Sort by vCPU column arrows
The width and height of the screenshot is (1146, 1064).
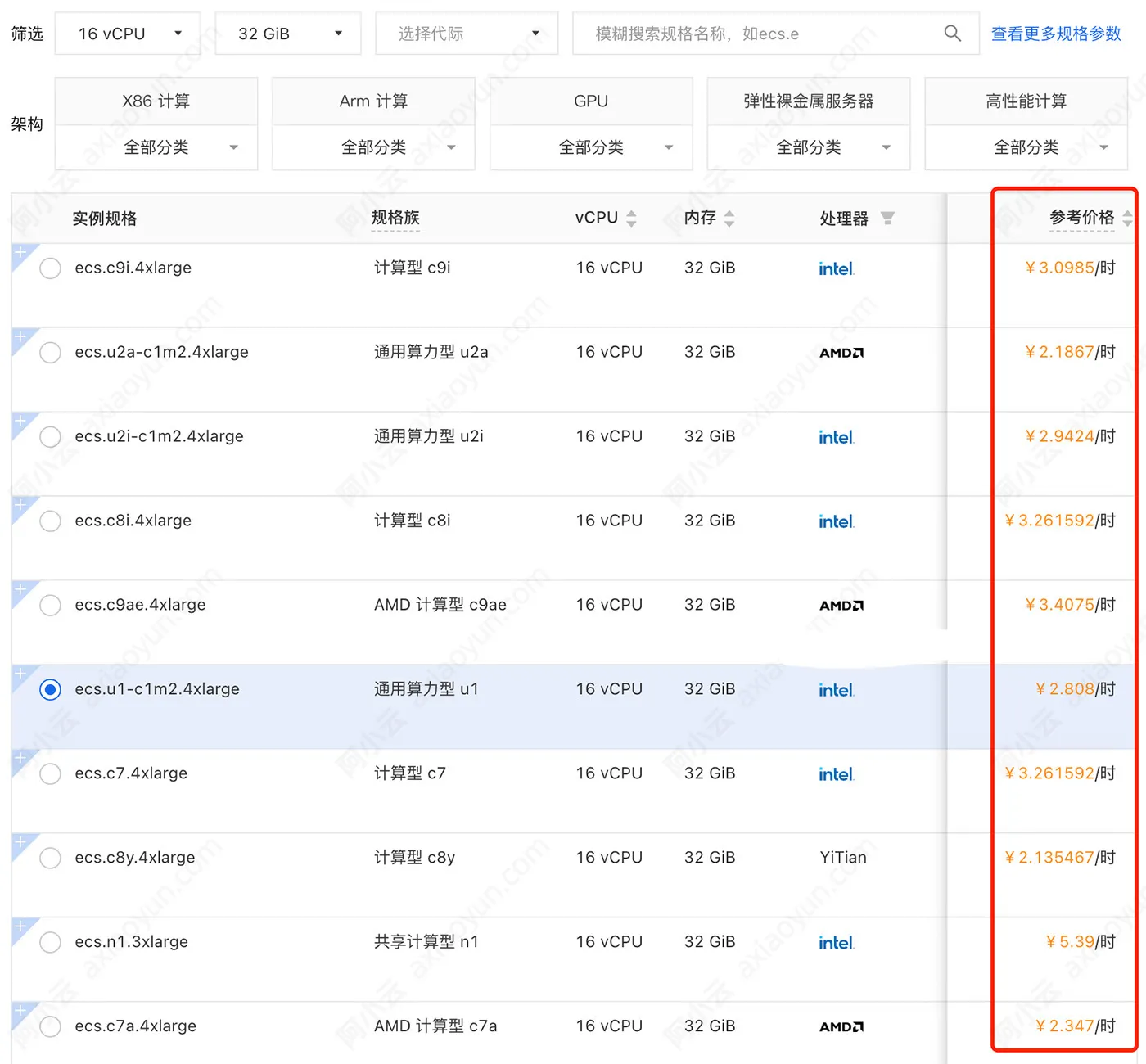tap(631, 219)
